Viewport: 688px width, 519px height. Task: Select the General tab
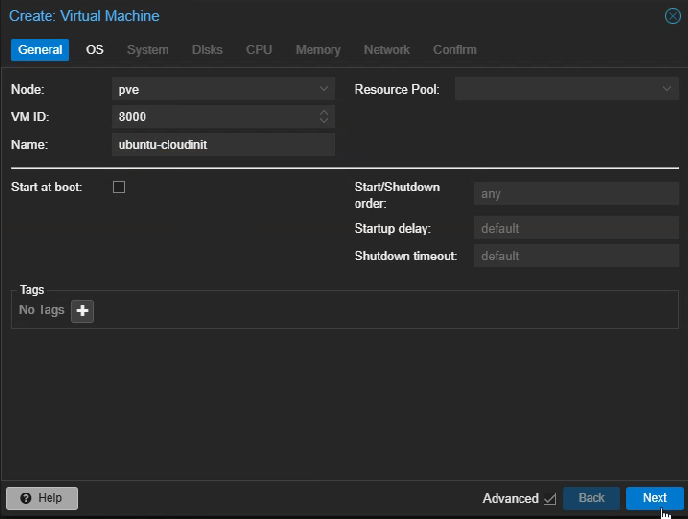click(40, 50)
